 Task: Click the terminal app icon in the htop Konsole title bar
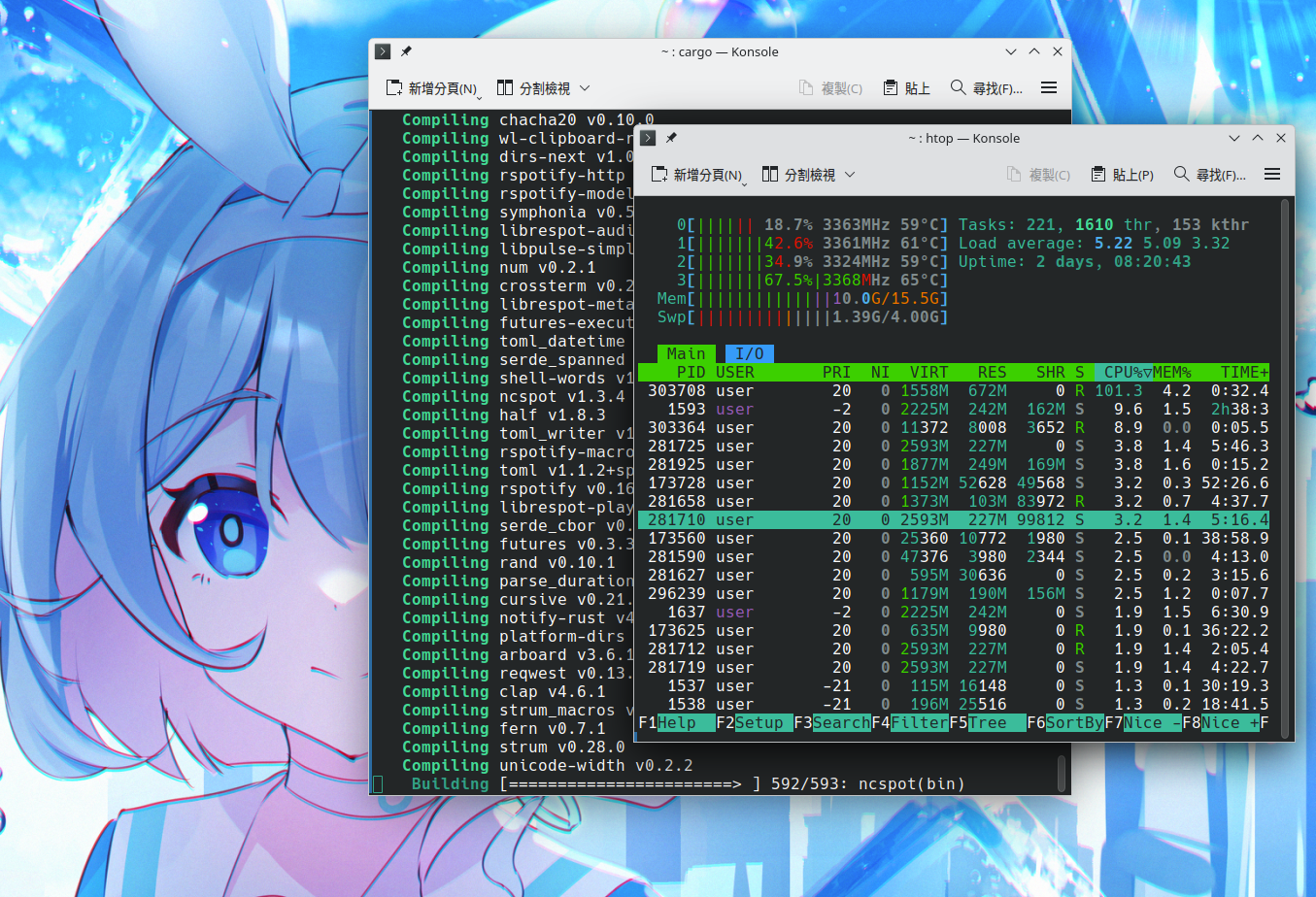(x=648, y=138)
